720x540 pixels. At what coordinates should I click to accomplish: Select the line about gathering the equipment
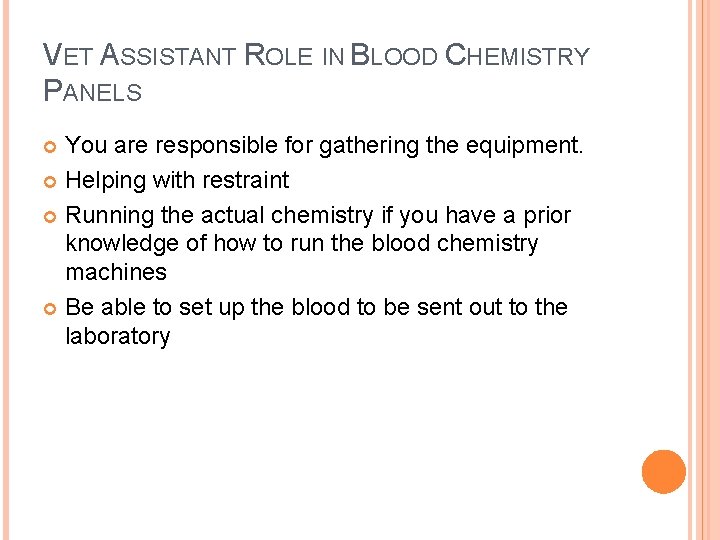[x=324, y=146]
